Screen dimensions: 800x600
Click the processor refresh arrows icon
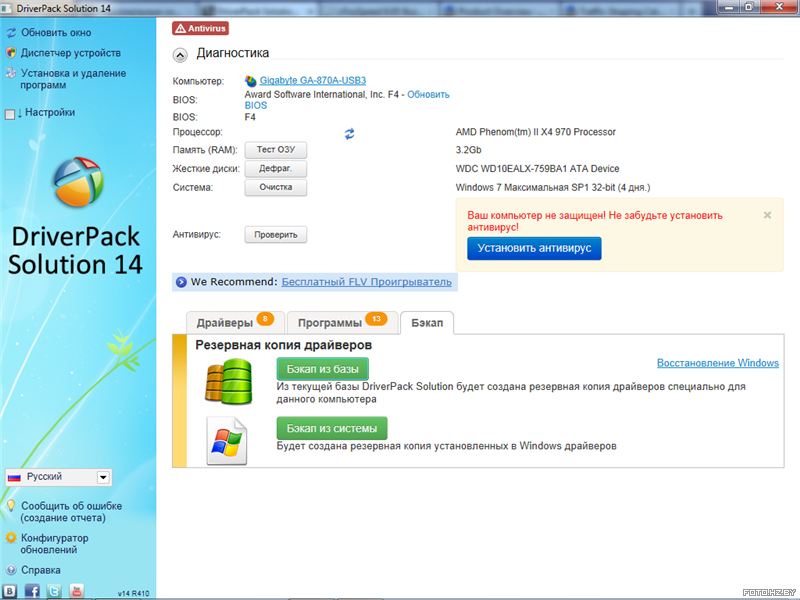click(x=349, y=134)
